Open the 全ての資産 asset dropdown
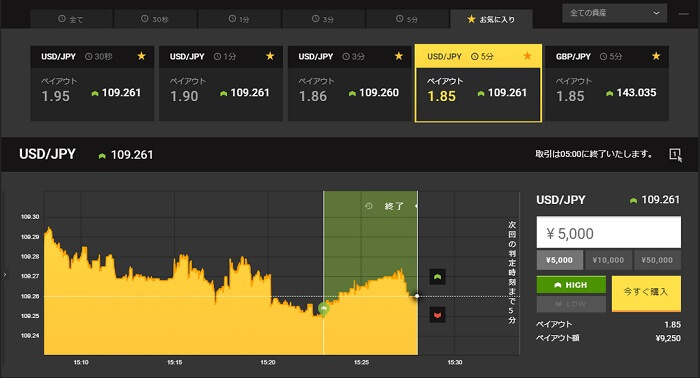This screenshot has height=378, width=700. tap(614, 13)
